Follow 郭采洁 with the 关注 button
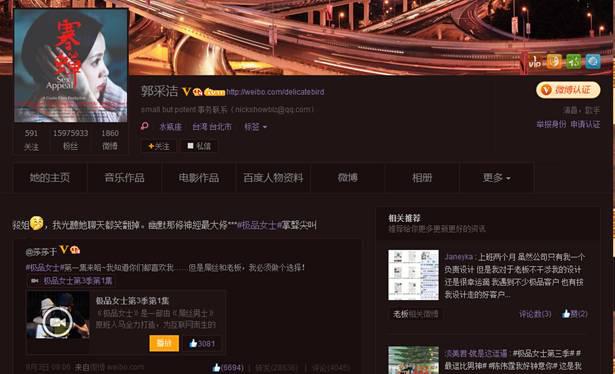 click(x=159, y=146)
